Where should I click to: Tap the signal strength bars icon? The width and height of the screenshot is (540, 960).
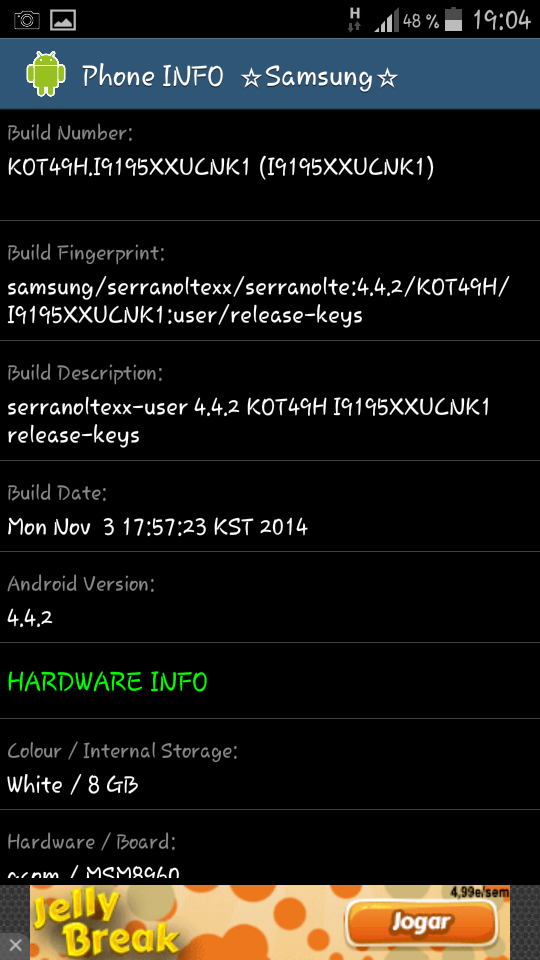(386, 21)
